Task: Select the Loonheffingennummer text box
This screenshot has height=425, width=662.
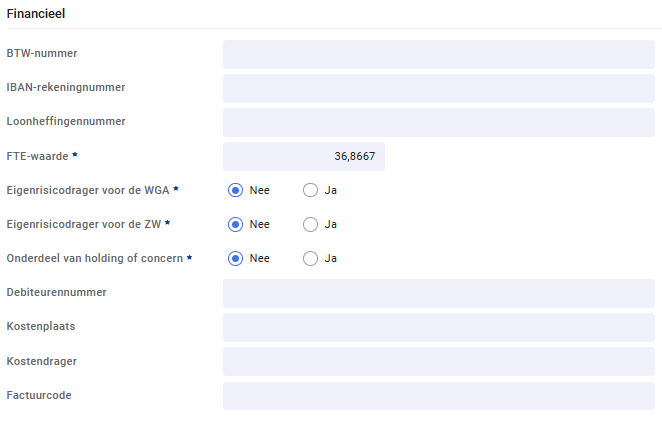Action: click(x=439, y=122)
